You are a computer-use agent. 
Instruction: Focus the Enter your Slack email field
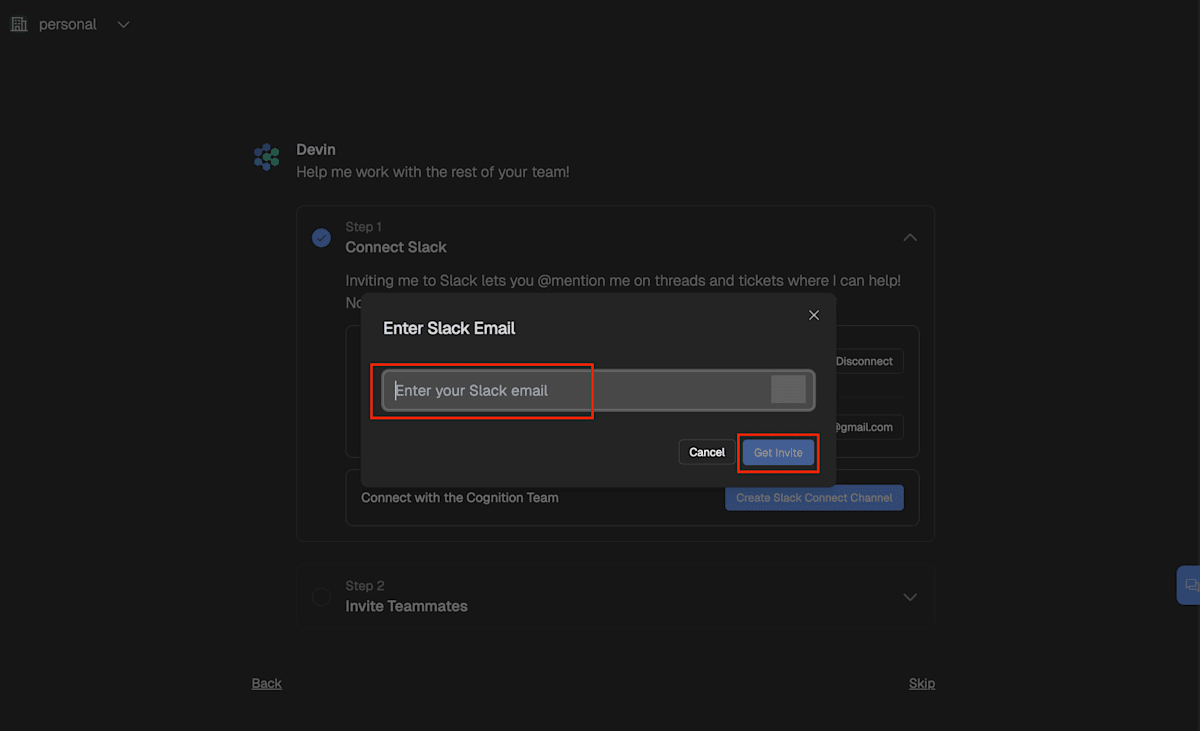598,390
